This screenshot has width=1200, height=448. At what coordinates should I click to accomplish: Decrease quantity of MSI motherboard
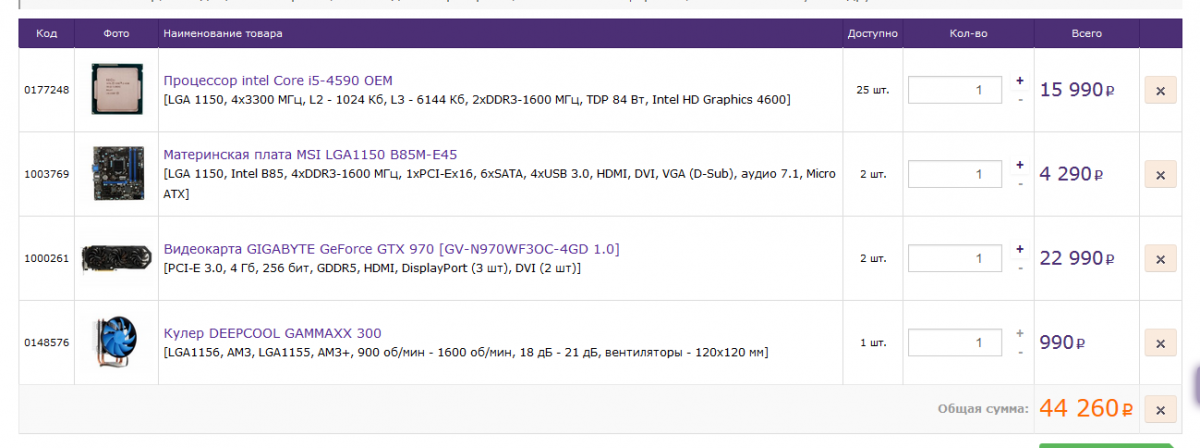(1020, 184)
